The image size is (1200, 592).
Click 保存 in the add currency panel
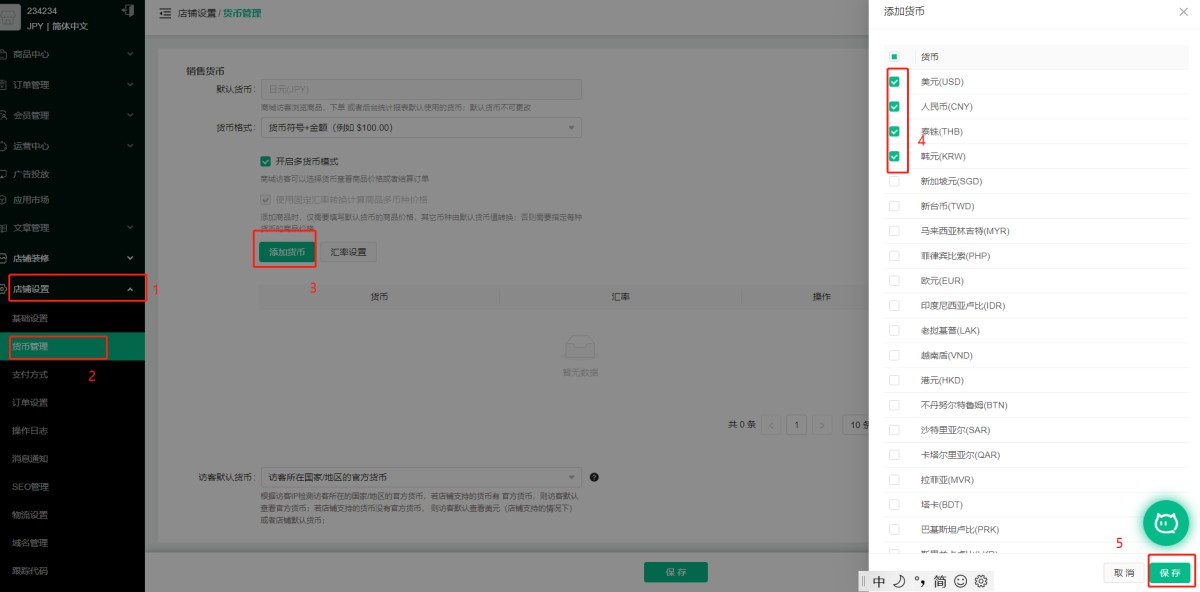tap(1169, 573)
